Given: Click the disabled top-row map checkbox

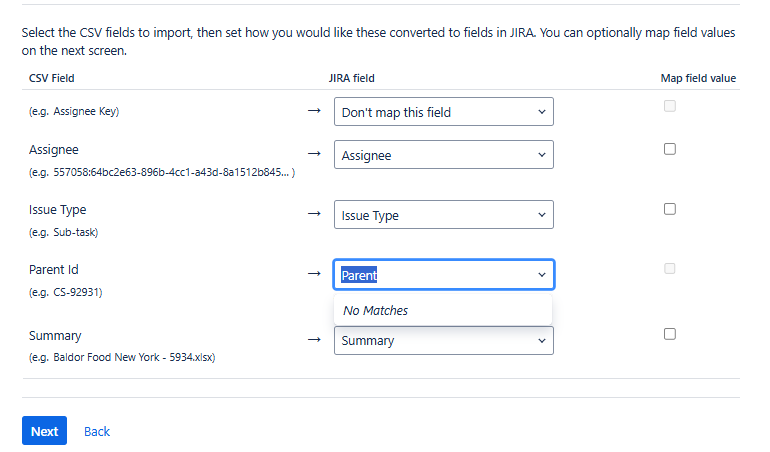Looking at the screenshot, I should (670, 106).
